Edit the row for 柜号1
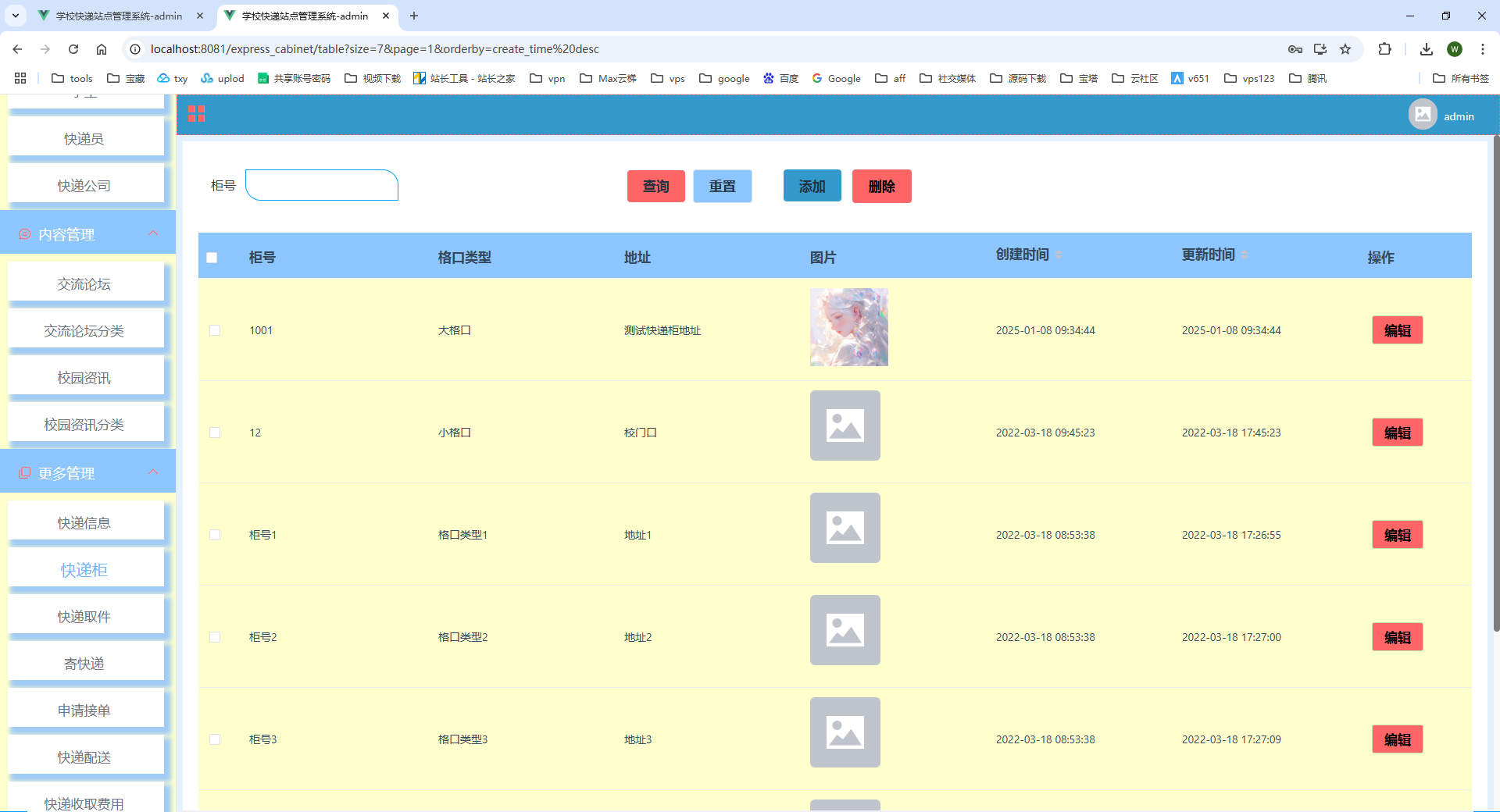 coord(1398,535)
